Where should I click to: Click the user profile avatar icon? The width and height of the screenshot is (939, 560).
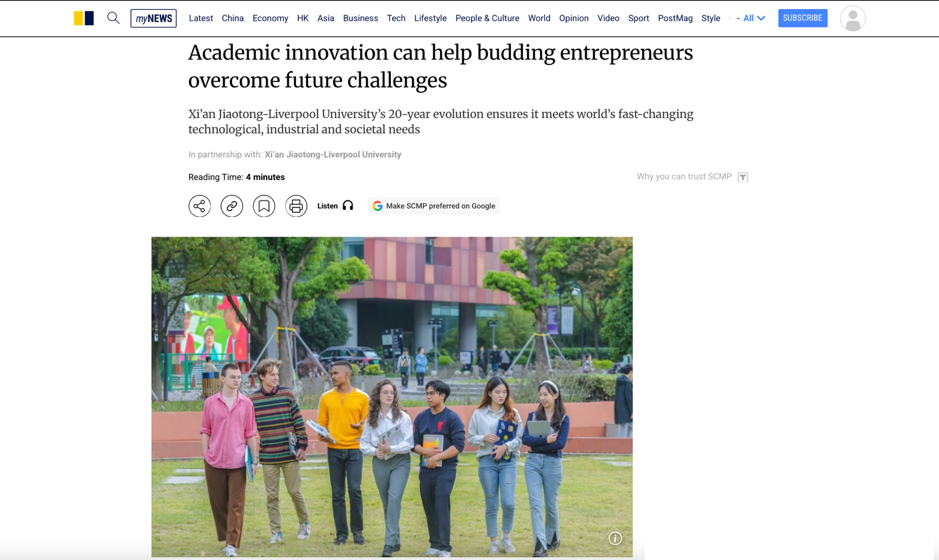click(x=853, y=19)
